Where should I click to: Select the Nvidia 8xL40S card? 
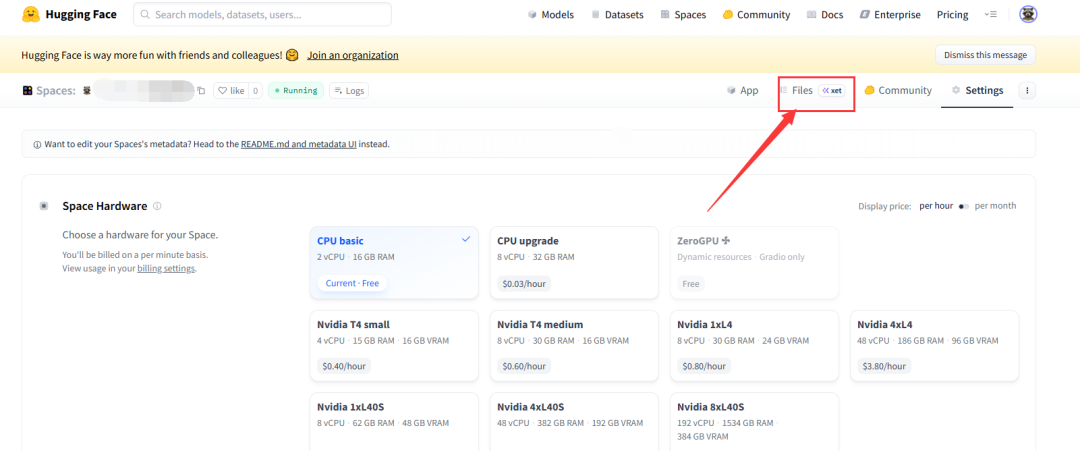point(754,421)
